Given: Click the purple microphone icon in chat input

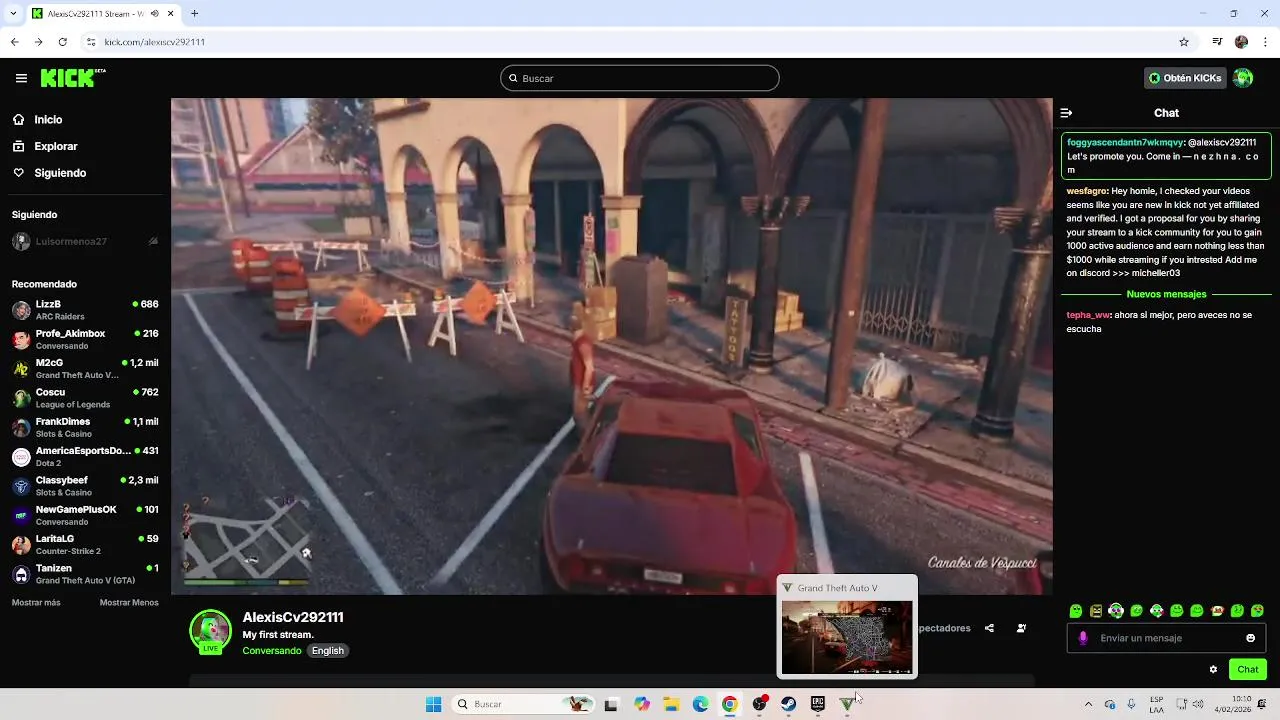Looking at the screenshot, I should [x=1083, y=638].
